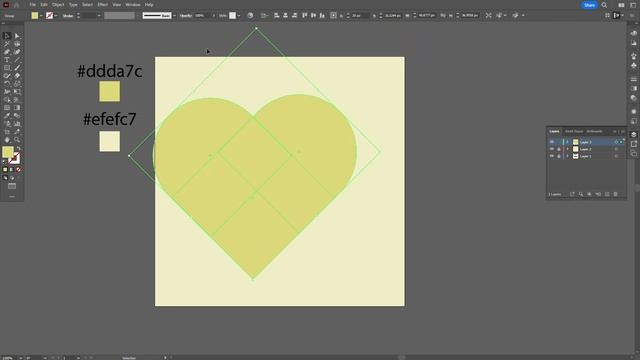Select the Eraser tool
The width and height of the screenshot is (640, 360).
[17, 76]
